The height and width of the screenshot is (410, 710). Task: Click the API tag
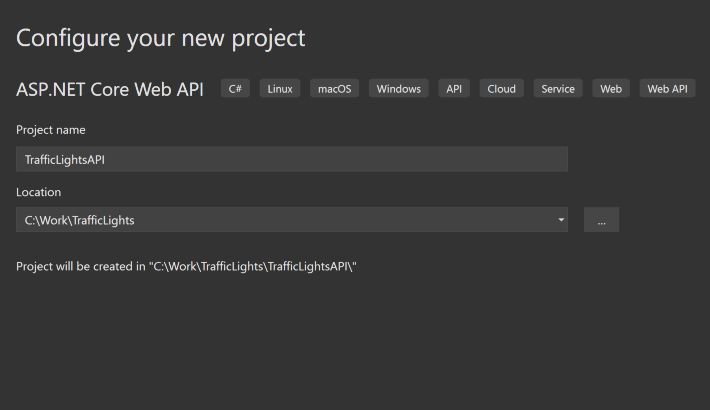point(454,89)
